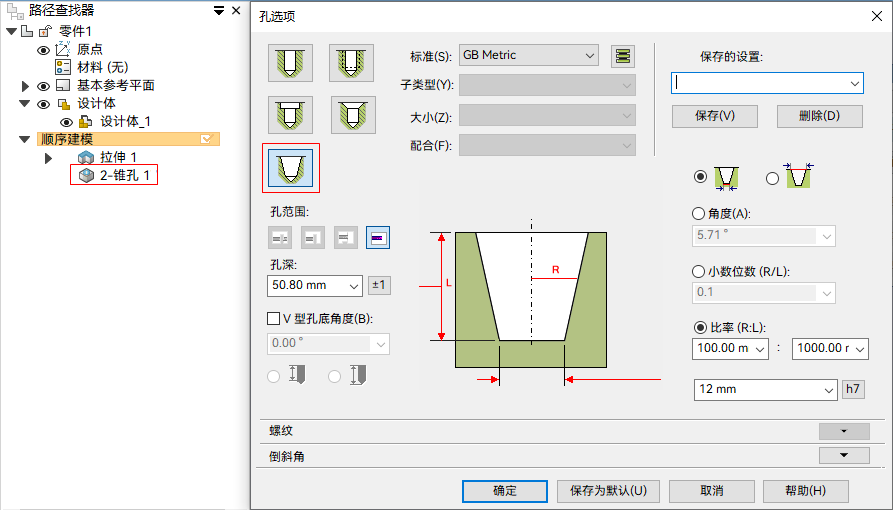Click the 确定 button
This screenshot has width=893, height=510.
point(505,491)
